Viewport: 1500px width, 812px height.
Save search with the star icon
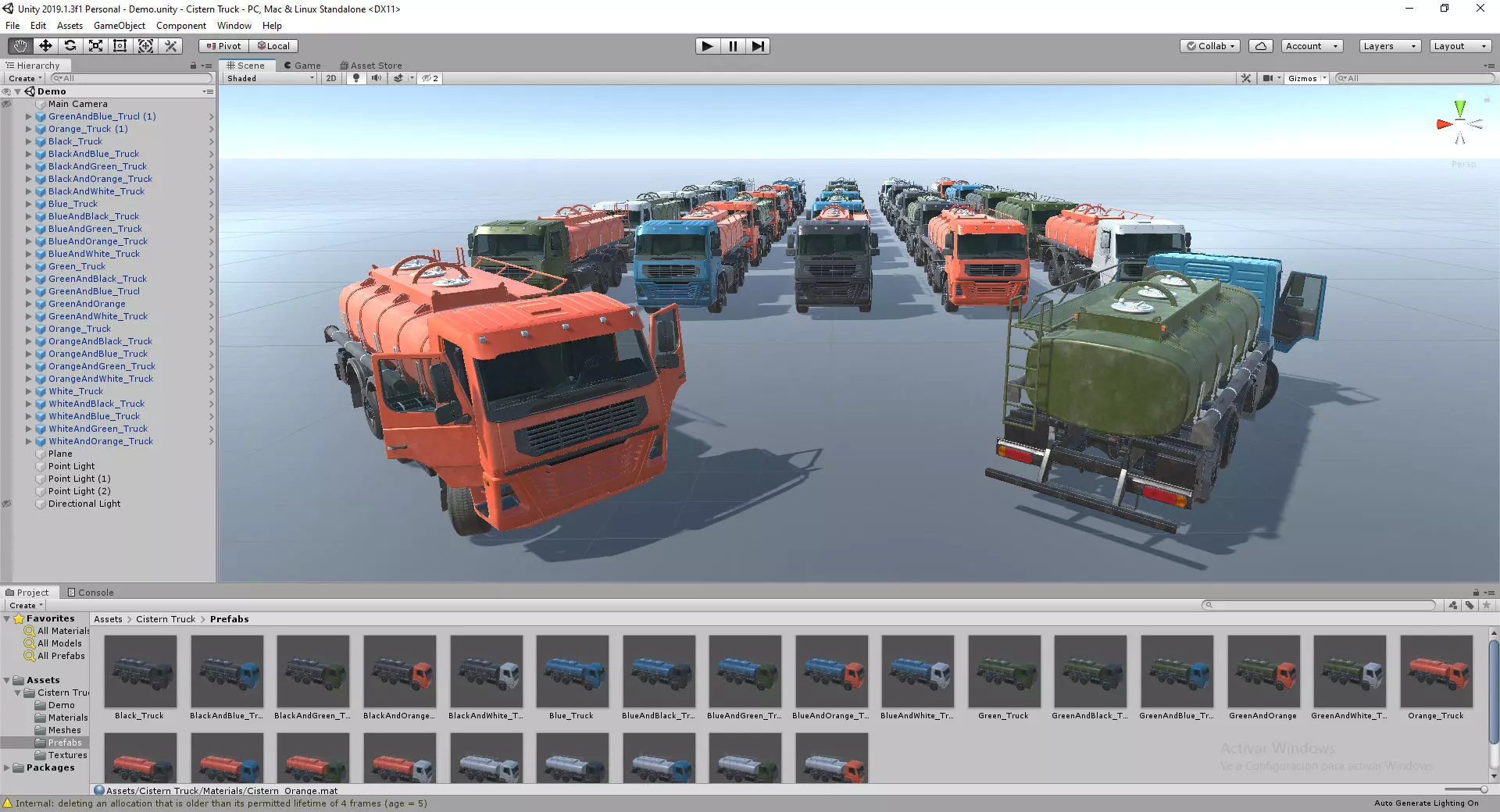point(1486,605)
